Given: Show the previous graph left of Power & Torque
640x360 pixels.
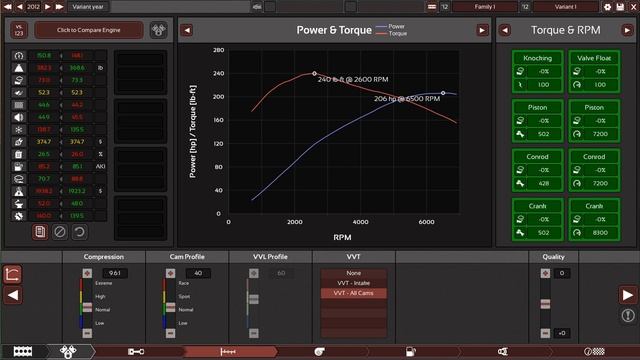Looking at the screenshot, I should click(x=187, y=30).
